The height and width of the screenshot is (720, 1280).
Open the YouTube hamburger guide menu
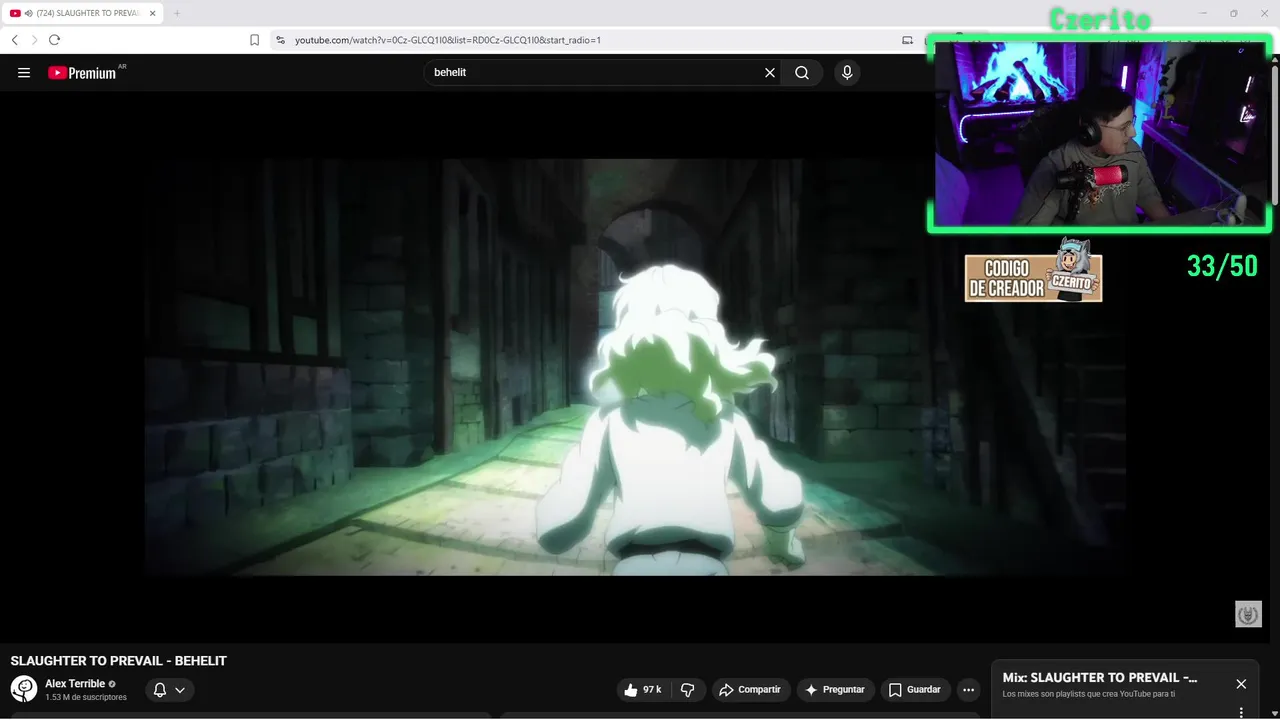coord(24,73)
